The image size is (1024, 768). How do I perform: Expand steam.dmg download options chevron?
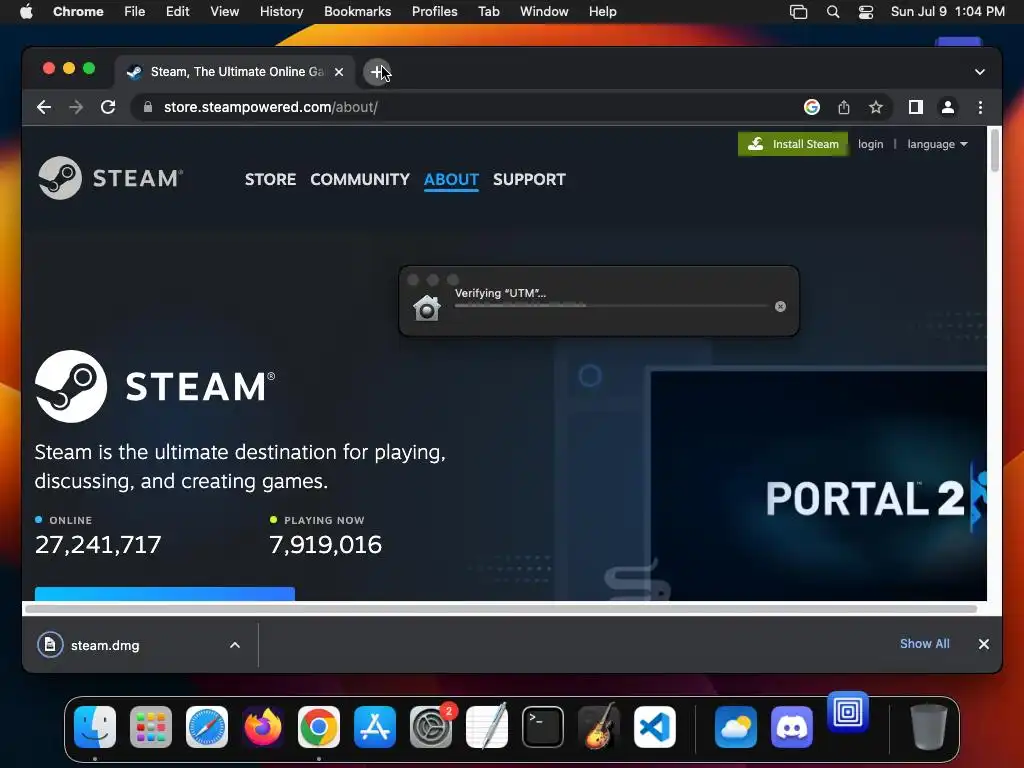tap(234, 645)
